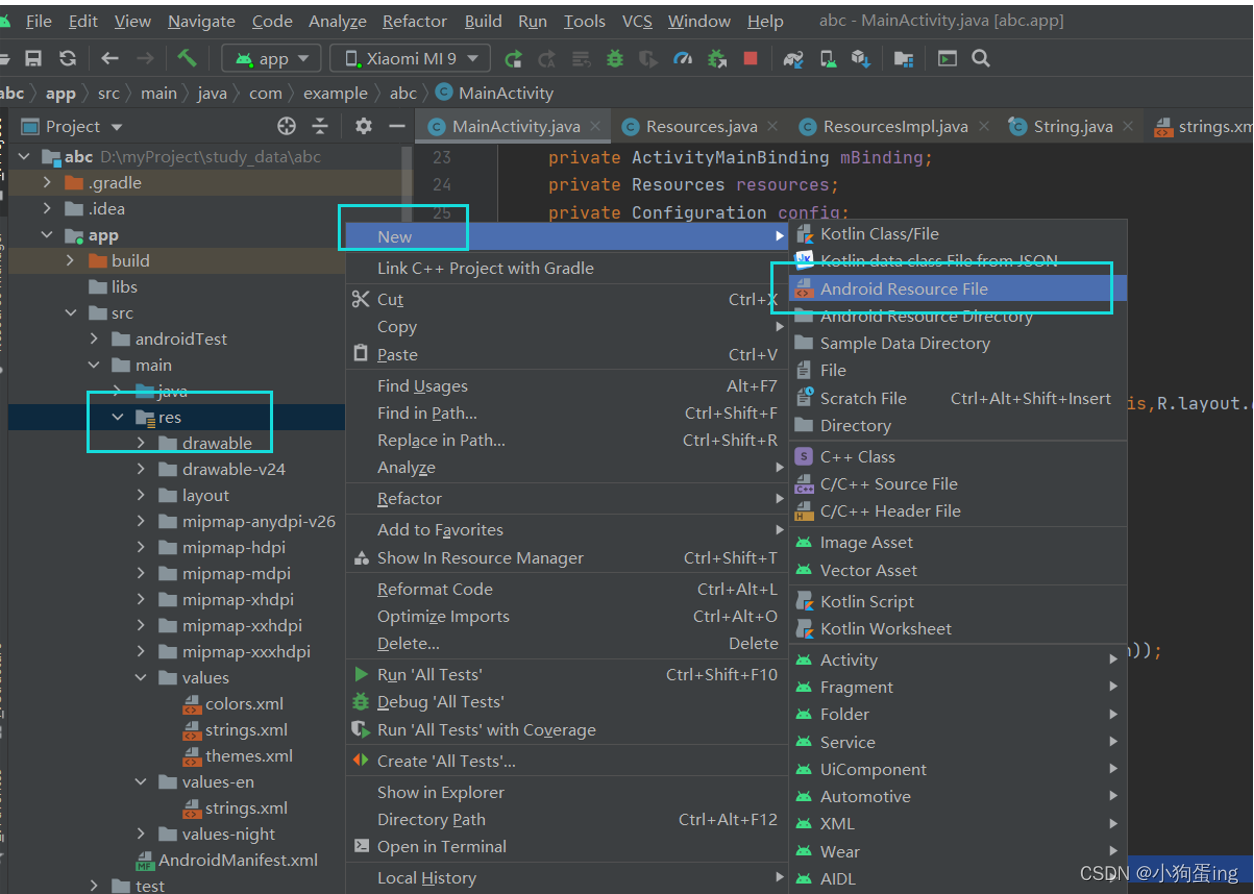This screenshot has width=1254, height=894.
Task: Open the Xiaomi MI 9 device dropdown
Action: pos(410,59)
